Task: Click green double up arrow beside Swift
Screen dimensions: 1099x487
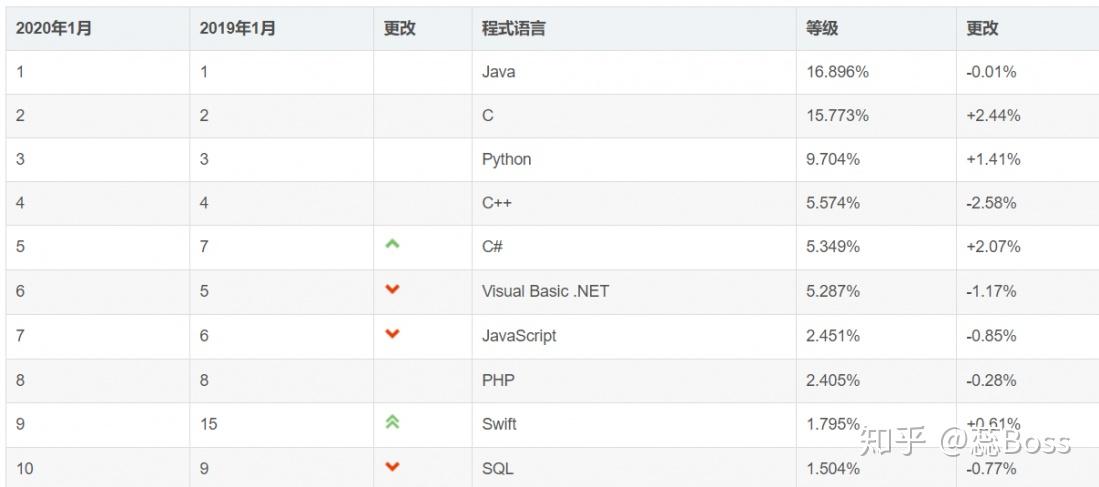Action: (x=392, y=422)
